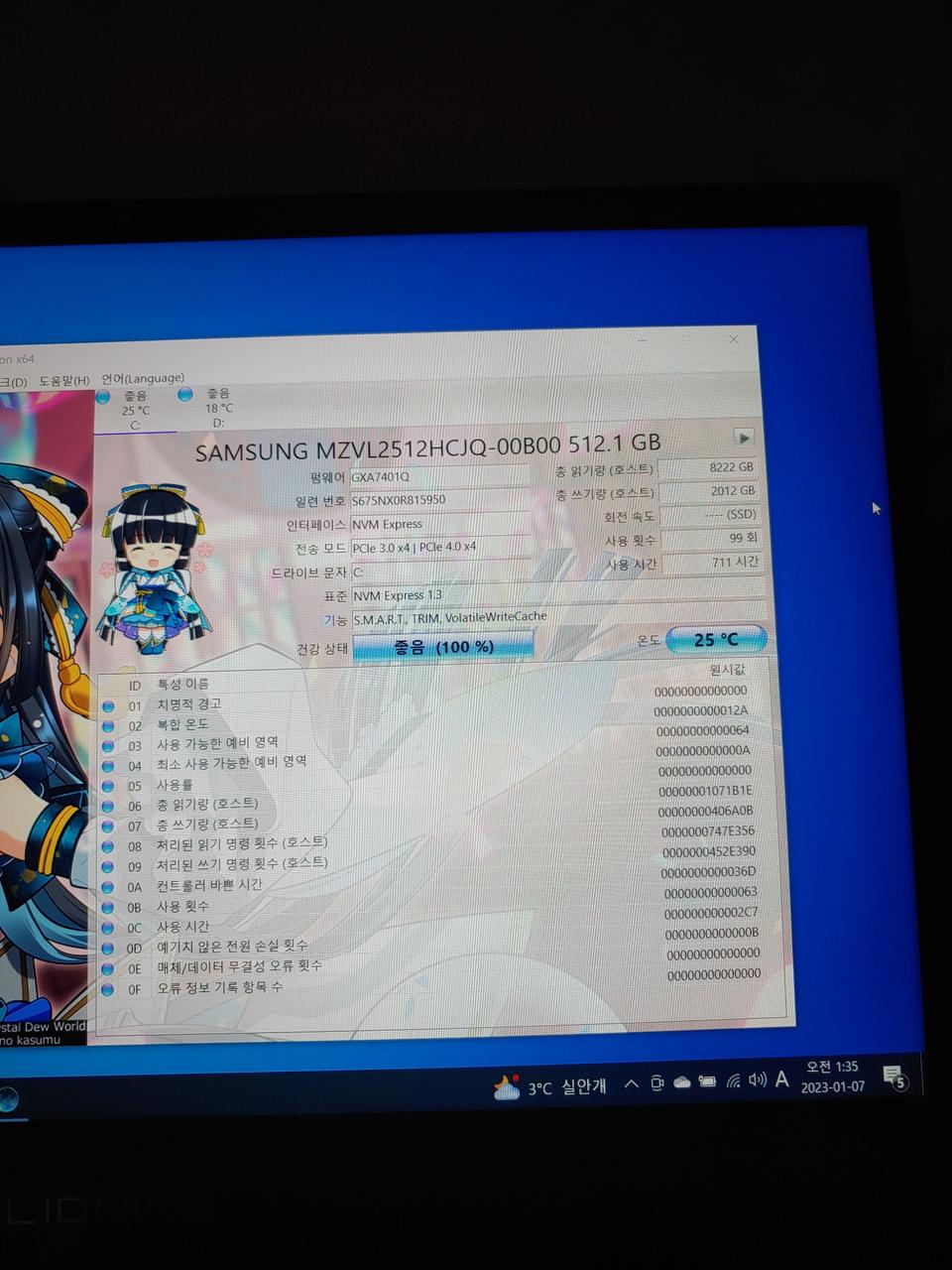Open the 도움말(H) menu

[63, 381]
